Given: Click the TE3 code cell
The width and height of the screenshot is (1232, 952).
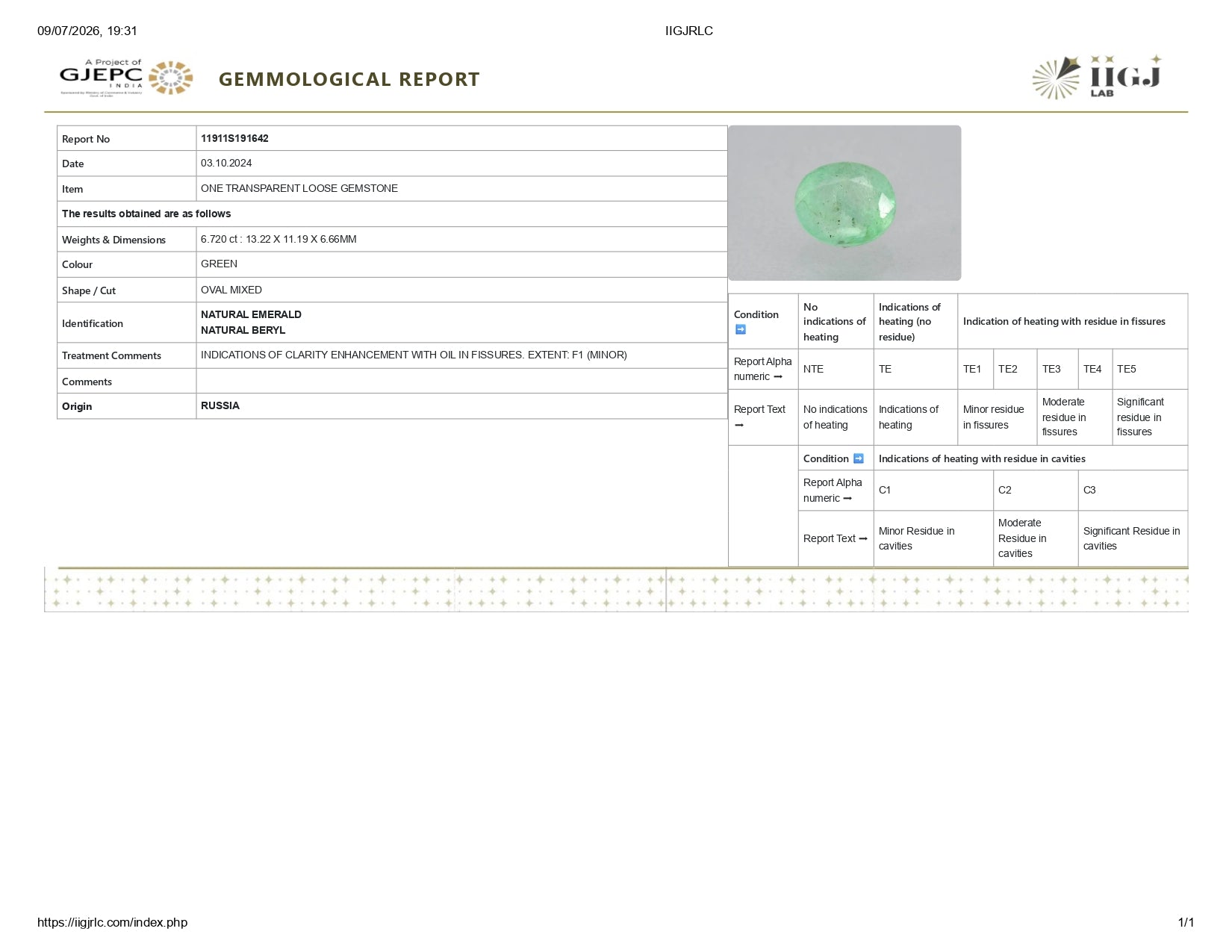Looking at the screenshot, I should (x=1057, y=369).
